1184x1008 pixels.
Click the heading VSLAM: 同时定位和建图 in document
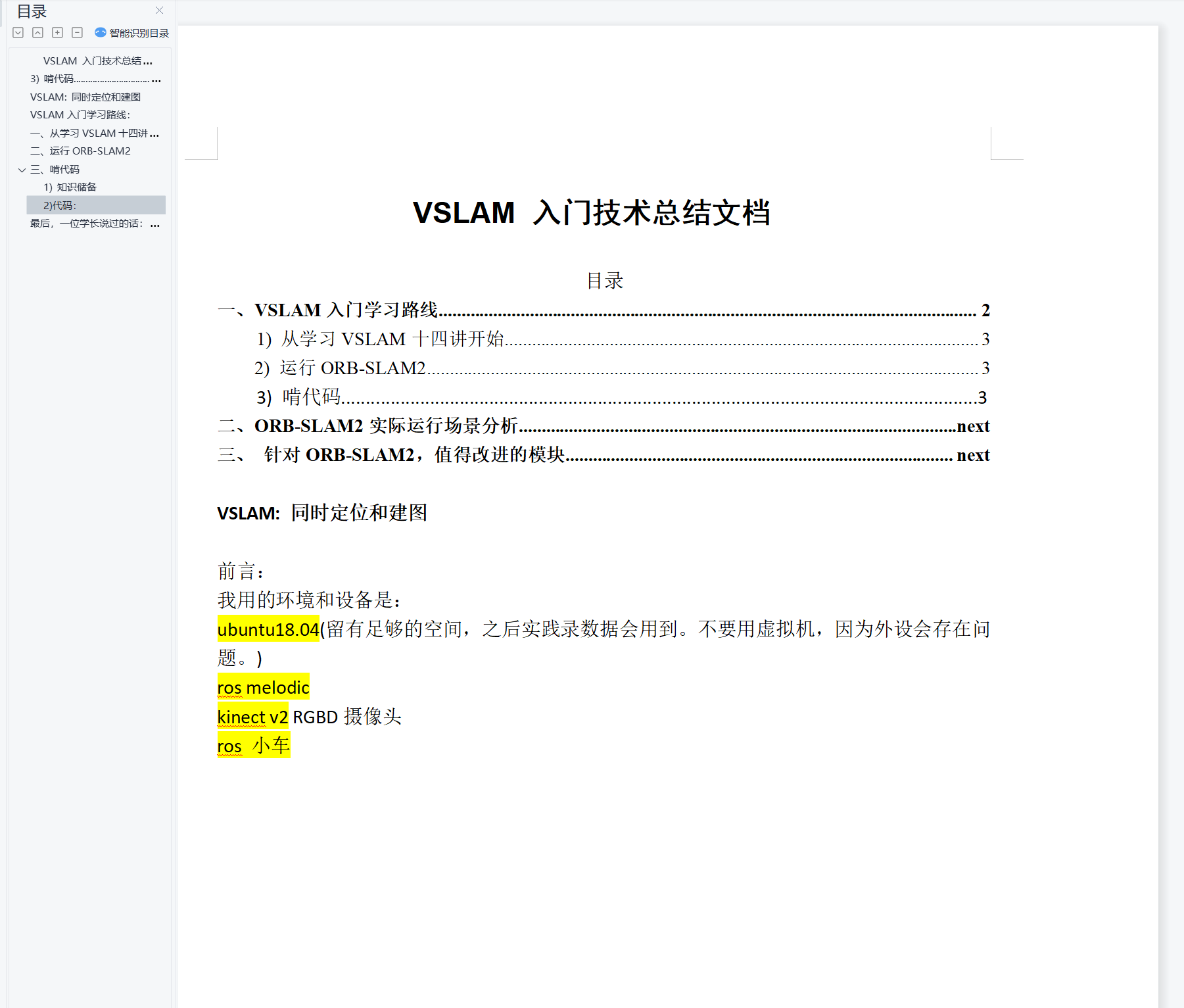coord(322,513)
